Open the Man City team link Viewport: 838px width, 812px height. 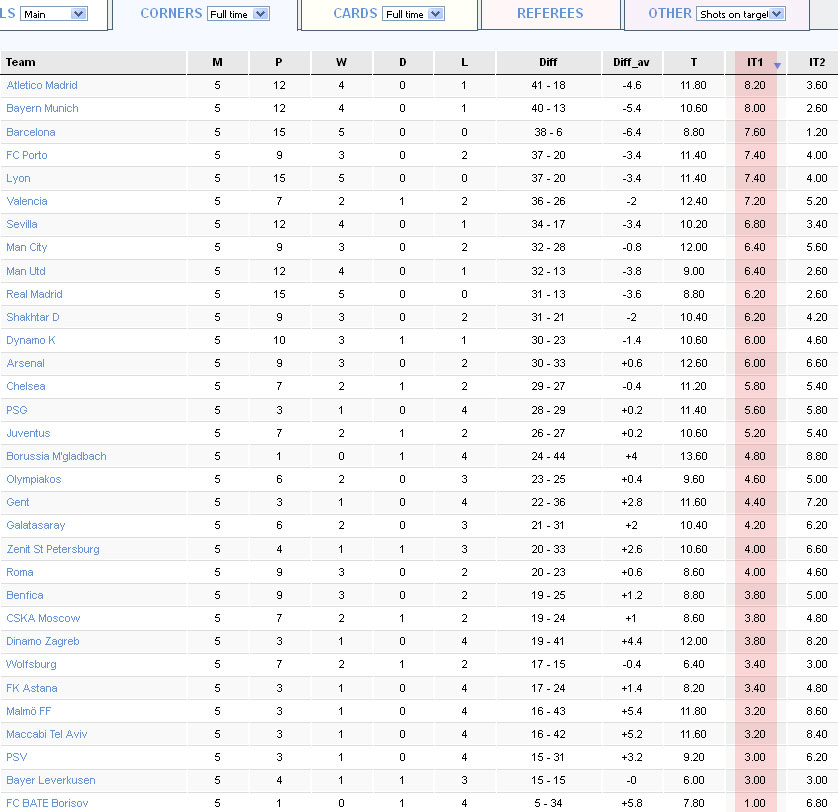(27, 247)
